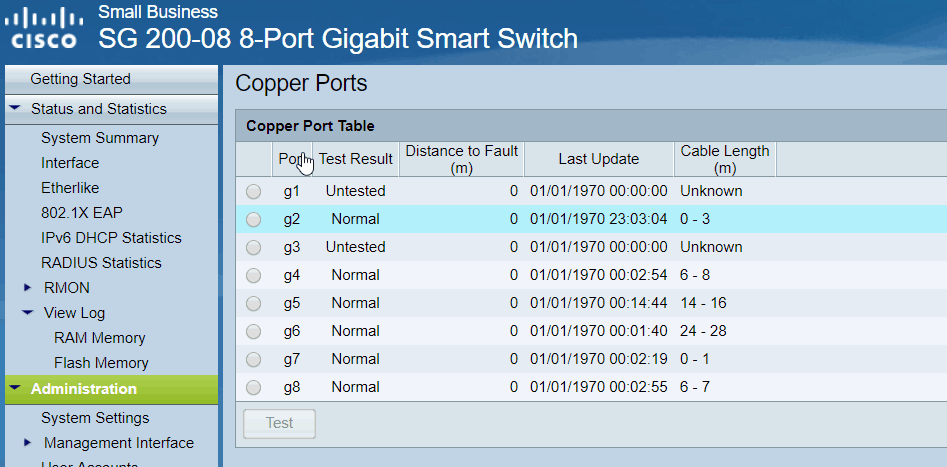947x467 pixels.
Task: Collapse the Status and Statistics section
Action: 15,109
